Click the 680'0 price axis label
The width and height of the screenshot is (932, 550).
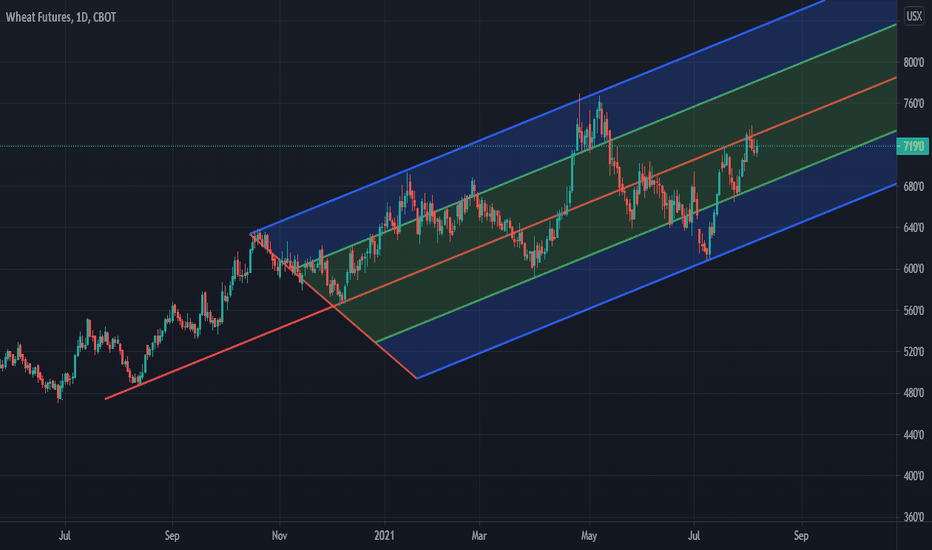click(x=914, y=187)
